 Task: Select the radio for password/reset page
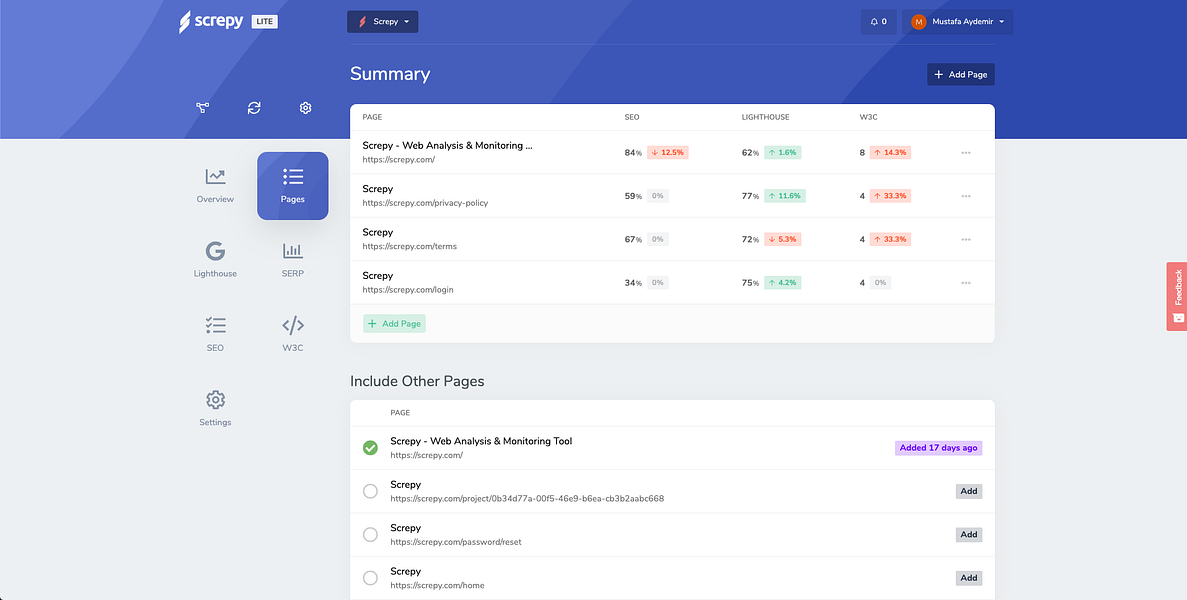point(370,535)
